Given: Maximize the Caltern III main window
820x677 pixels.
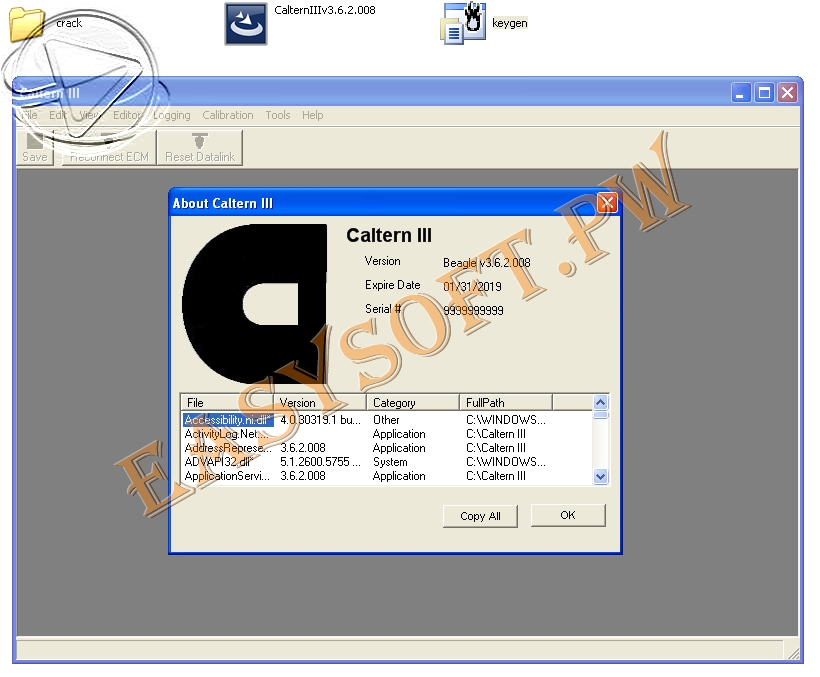Looking at the screenshot, I should point(764,93).
